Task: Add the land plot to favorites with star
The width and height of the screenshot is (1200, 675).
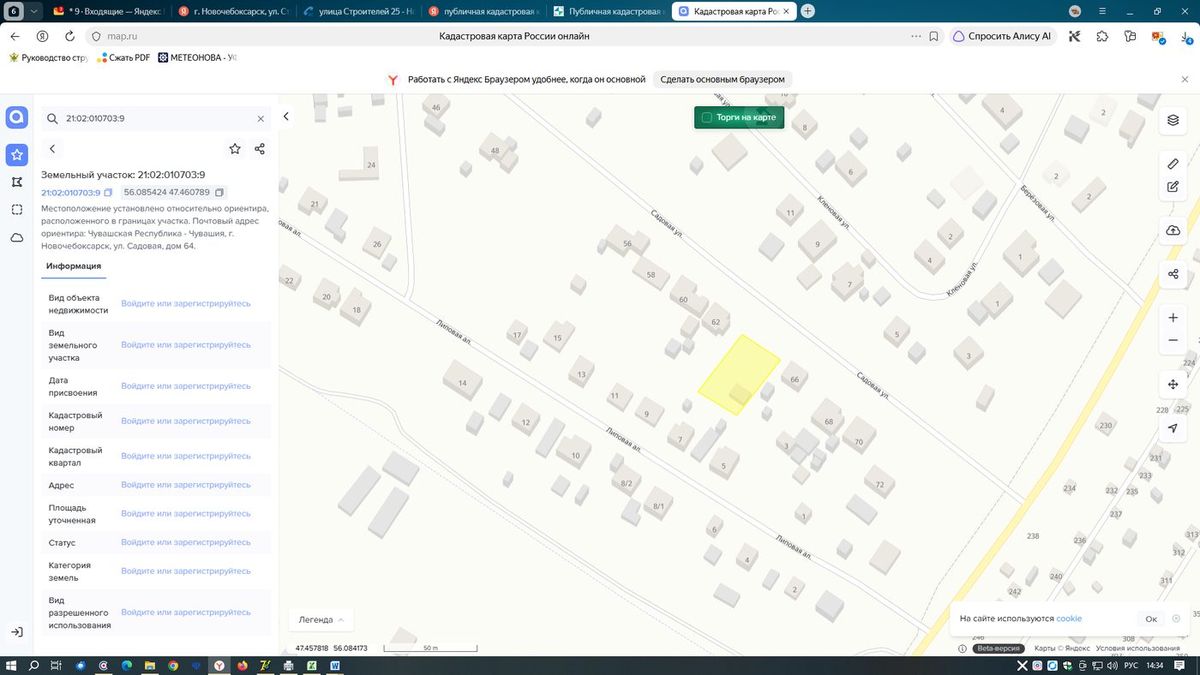Action: click(x=235, y=149)
